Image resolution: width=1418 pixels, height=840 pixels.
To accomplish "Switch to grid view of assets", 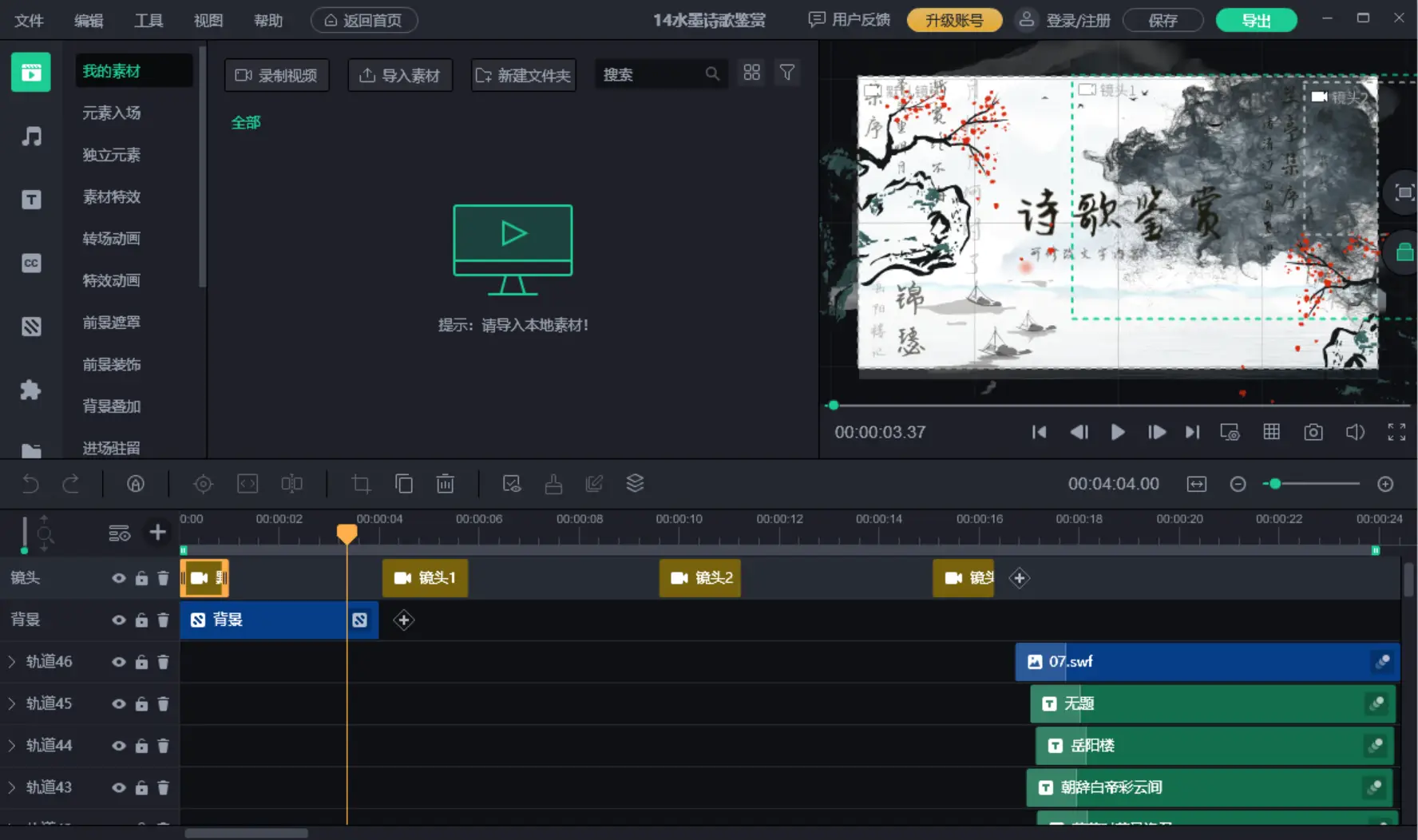I will 751,73.
